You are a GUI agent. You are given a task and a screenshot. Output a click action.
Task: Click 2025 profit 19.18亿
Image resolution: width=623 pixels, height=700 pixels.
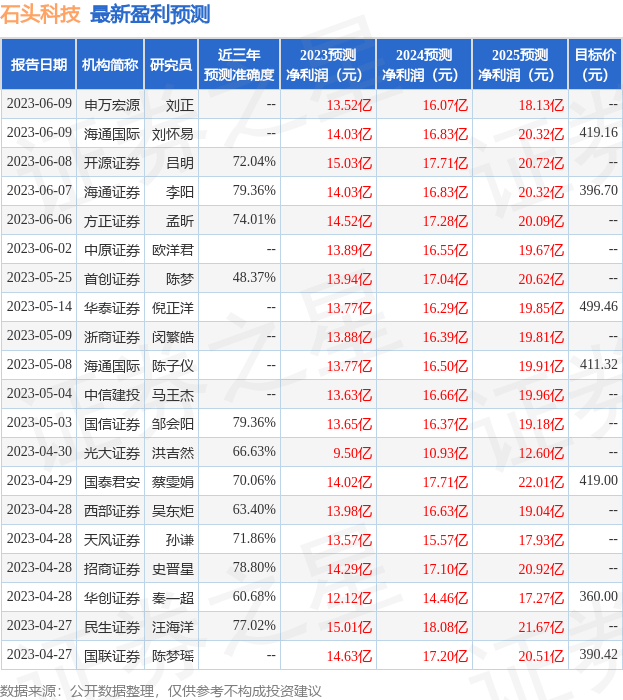[541, 424]
